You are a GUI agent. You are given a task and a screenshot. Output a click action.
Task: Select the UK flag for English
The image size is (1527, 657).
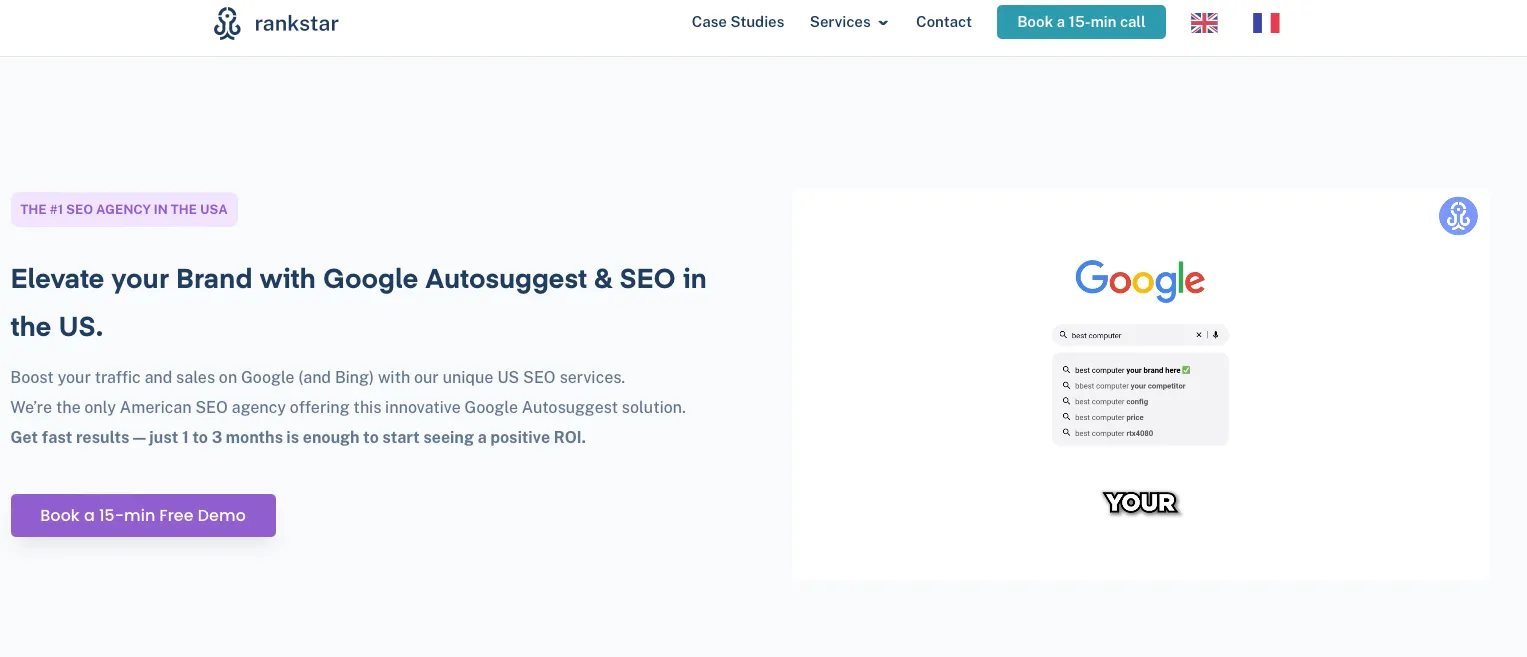(x=1204, y=22)
